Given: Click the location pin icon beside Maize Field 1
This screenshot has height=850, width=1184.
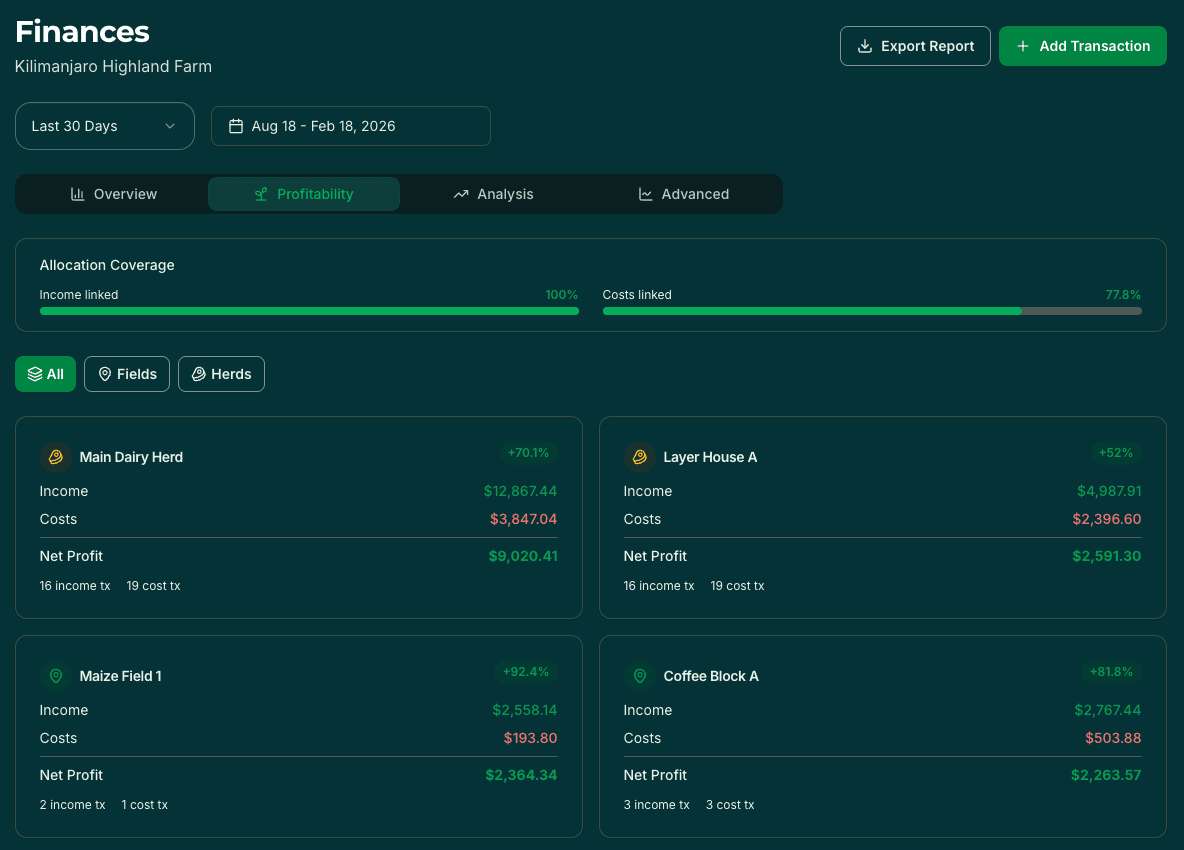Looking at the screenshot, I should 55,675.
